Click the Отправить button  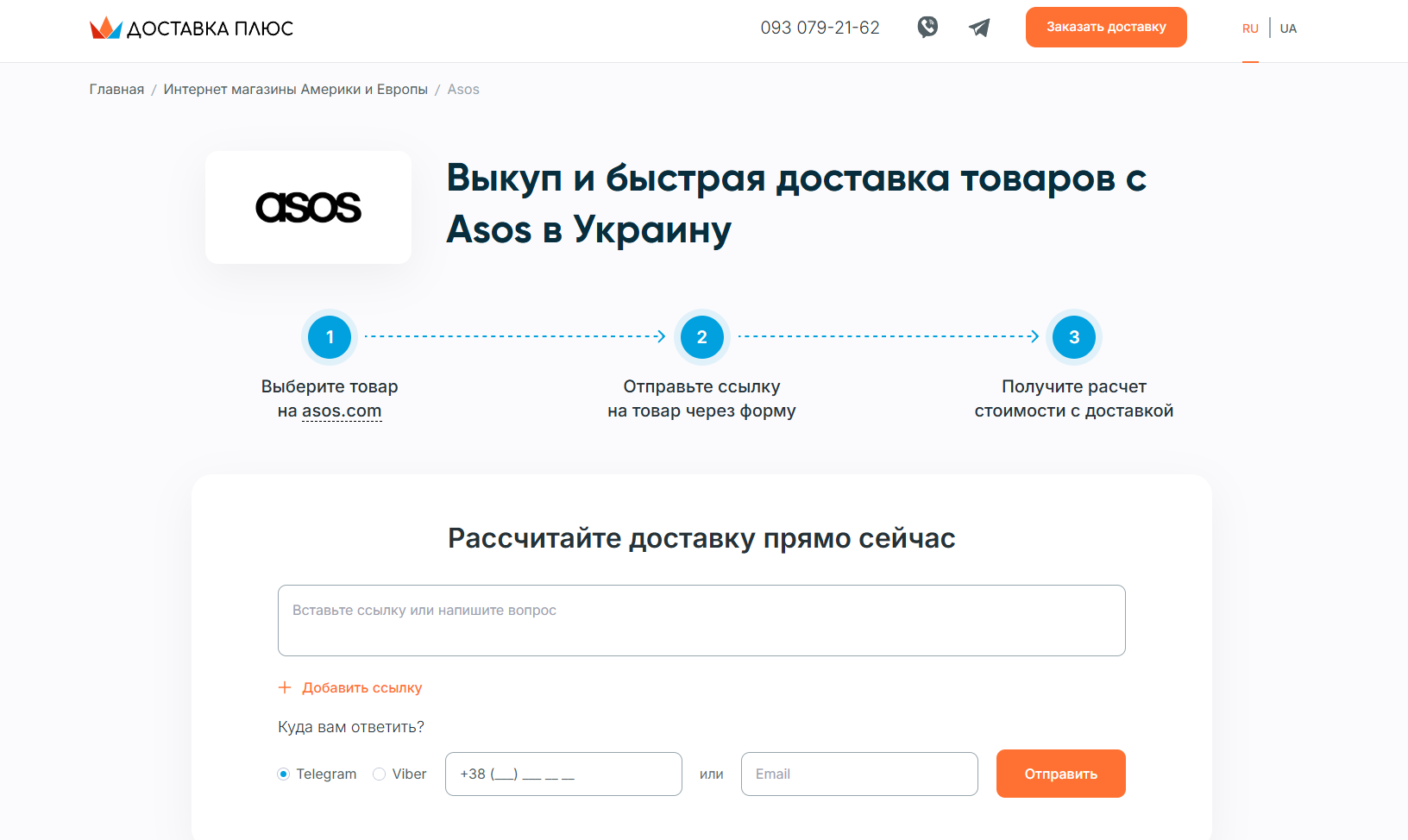pos(1061,774)
